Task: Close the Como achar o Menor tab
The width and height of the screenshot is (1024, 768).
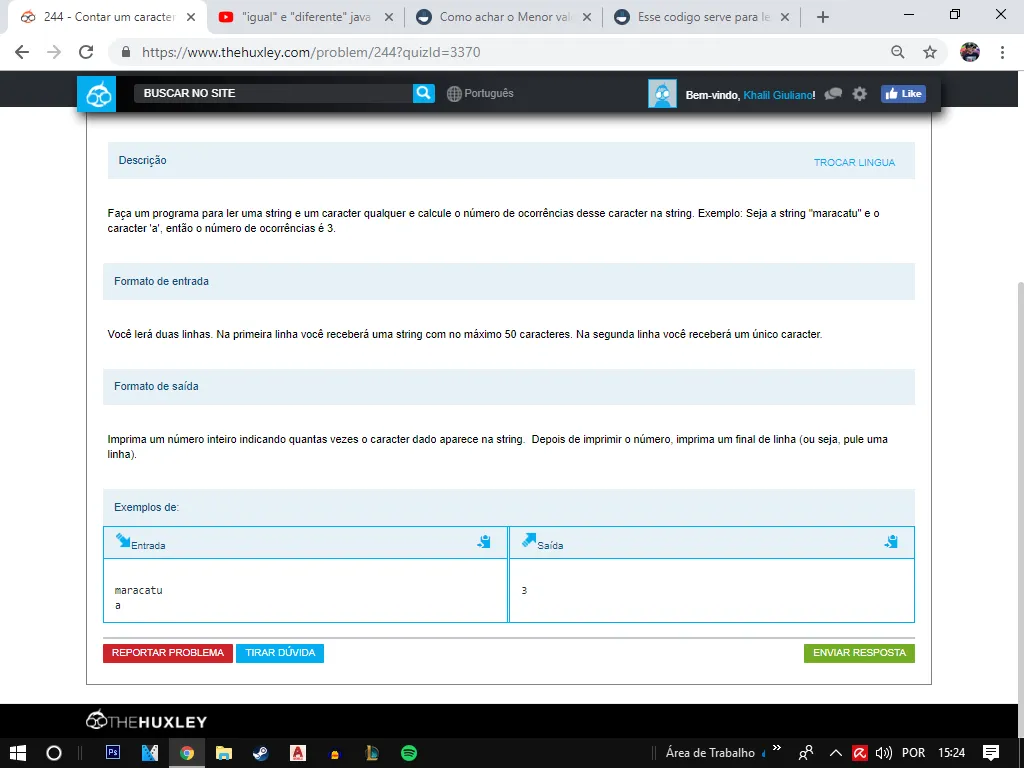Action: [x=587, y=18]
